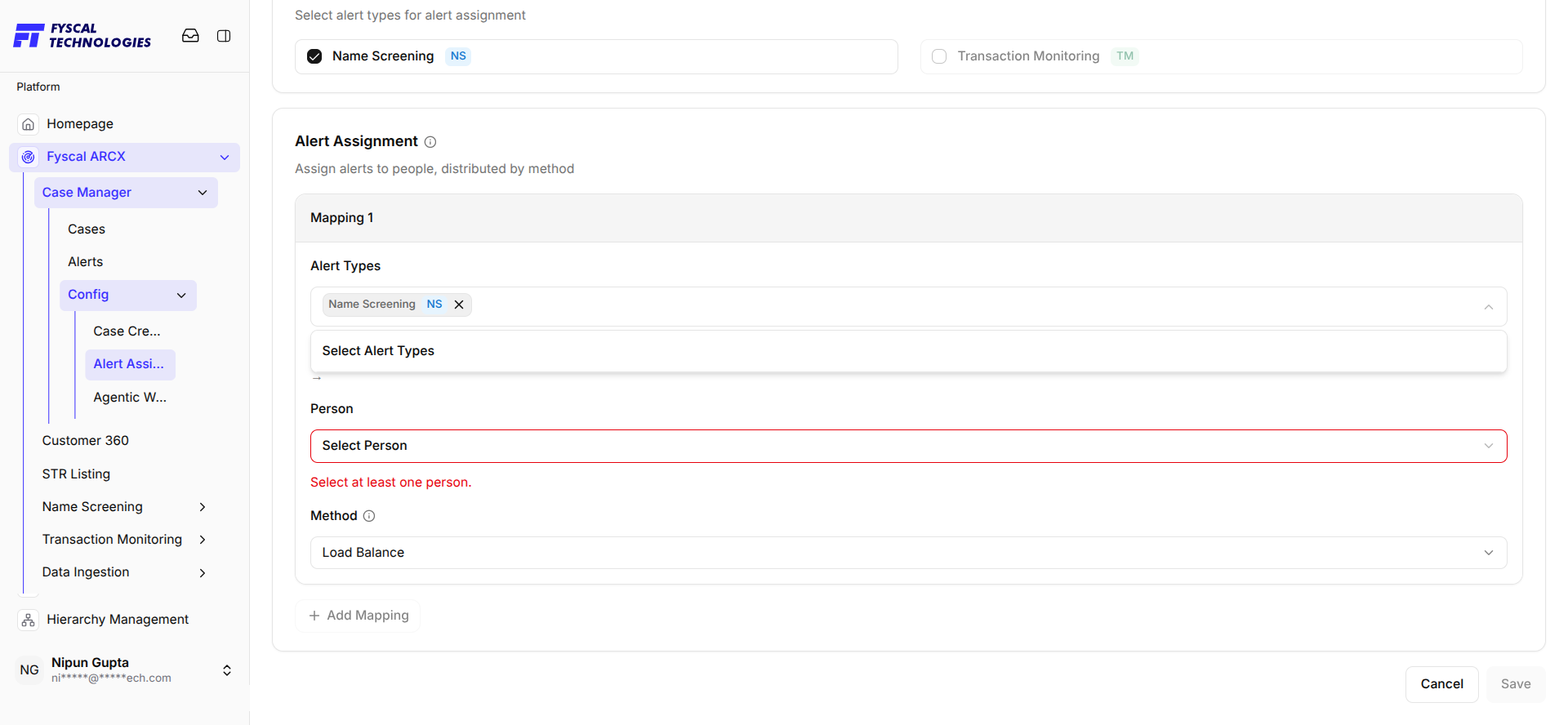The width and height of the screenshot is (1568, 725).
Task: Click the Hierarchy Management org-chart icon
Action: click(x=29, y=620)
